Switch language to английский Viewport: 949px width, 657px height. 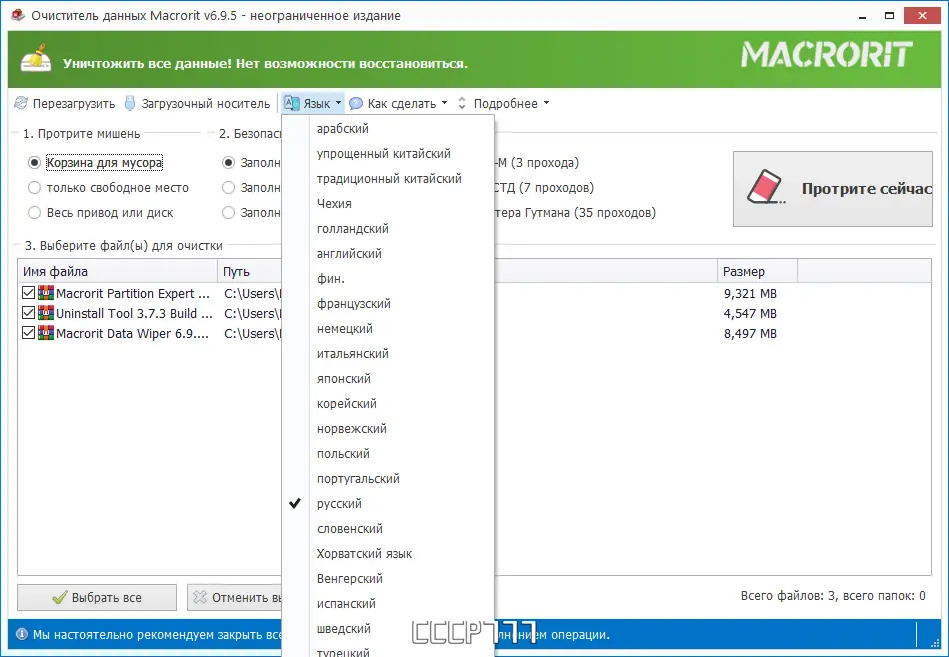click(x=388, y=253)
